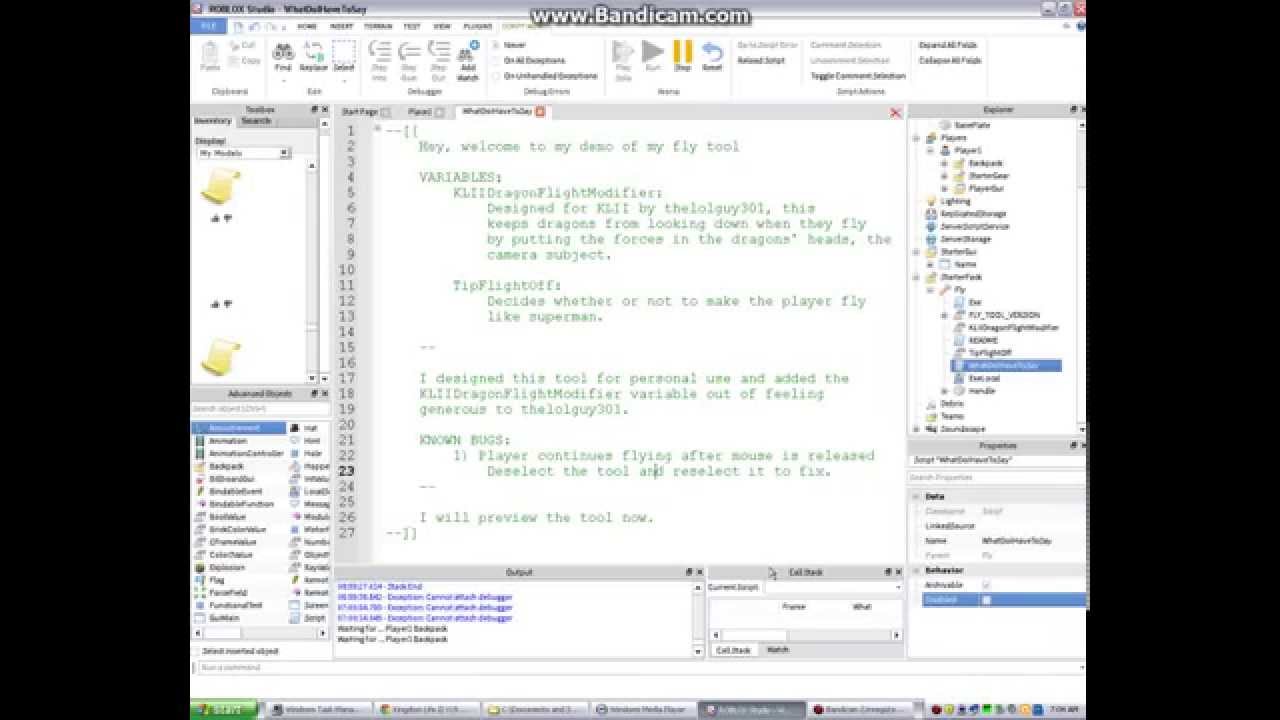This screenshot has height=720, width=1280.
Task: Click Expand All Folds
Action: click(948, 45)
